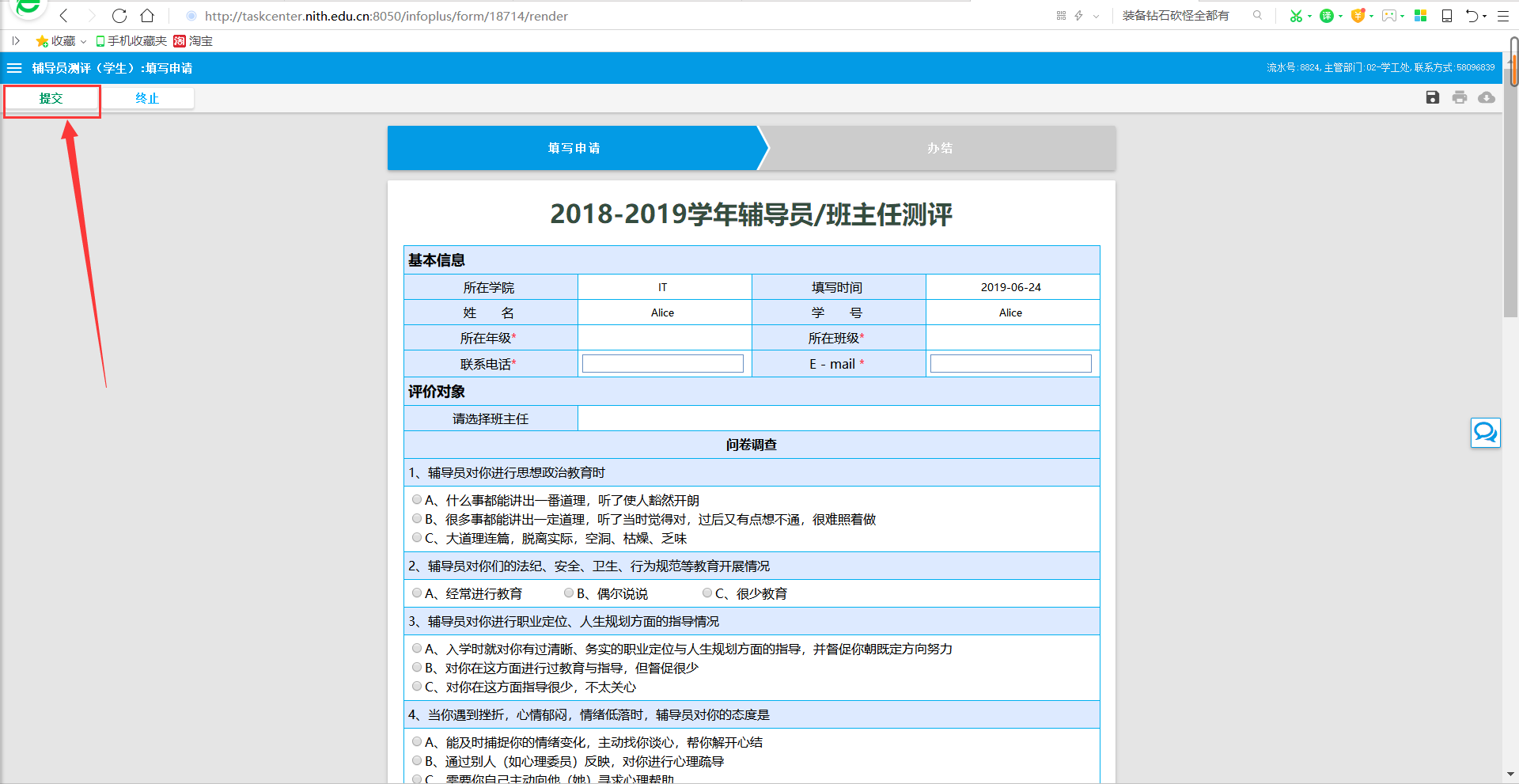1519x784 pixels.
Task: Expand the game icon dropdown arrow
Action: click(1402, 17)
